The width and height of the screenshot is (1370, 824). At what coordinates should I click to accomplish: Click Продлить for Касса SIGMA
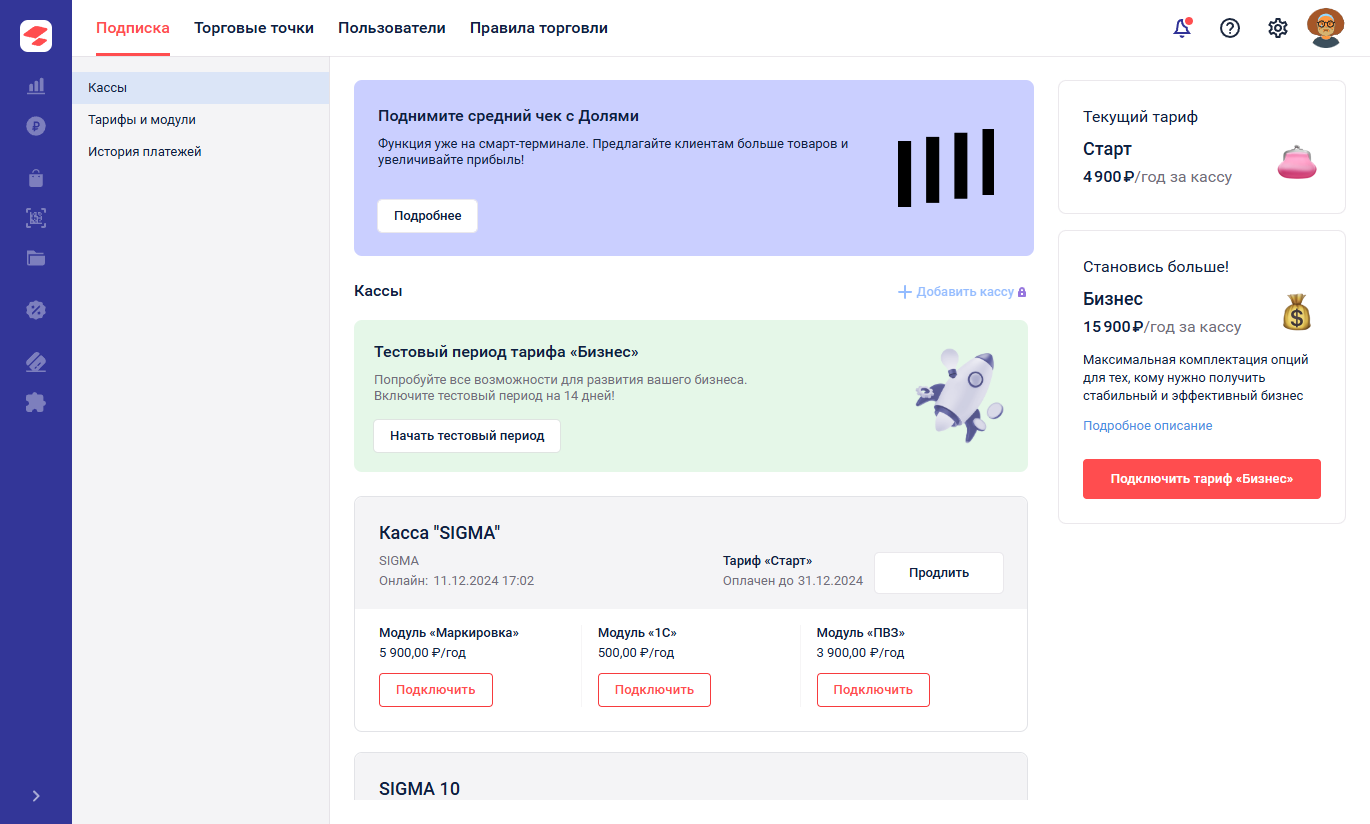[939, 573]
